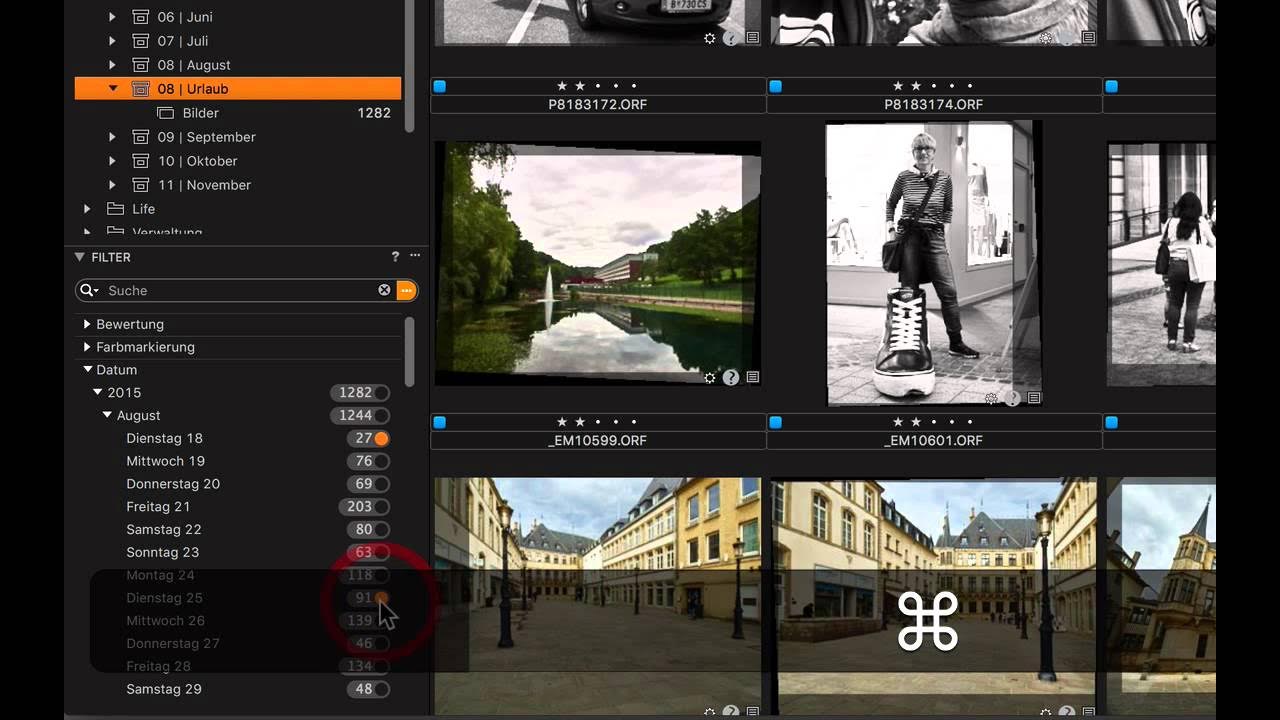Enable the August month filter circle
The height and width of the screenshot is (720, 1280).
coord(382,416)
